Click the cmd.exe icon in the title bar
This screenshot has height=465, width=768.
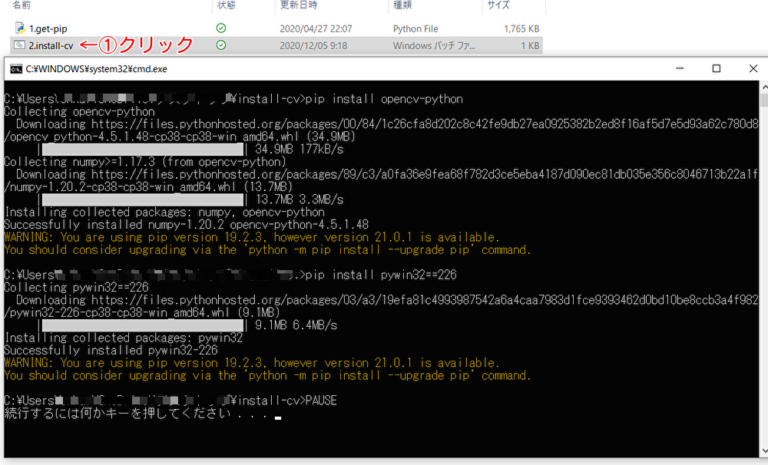click(x=16, y=69)
